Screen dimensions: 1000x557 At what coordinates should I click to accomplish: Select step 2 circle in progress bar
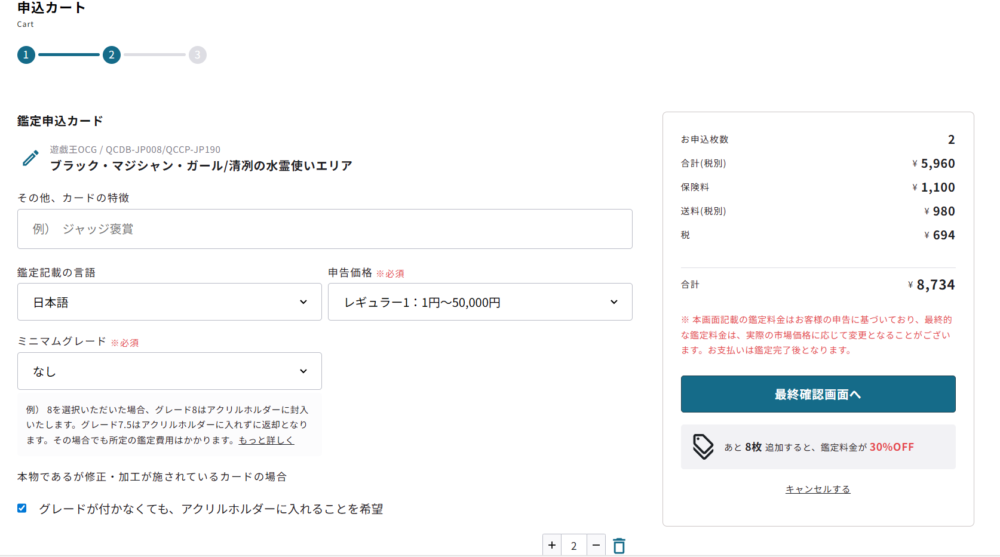click(x=112, y=55)
